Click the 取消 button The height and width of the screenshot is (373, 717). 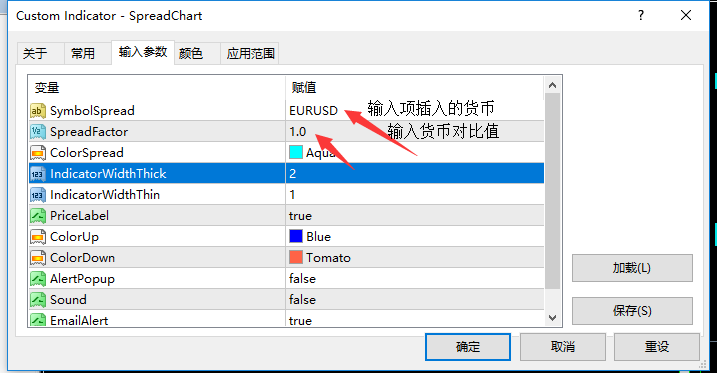562,347
